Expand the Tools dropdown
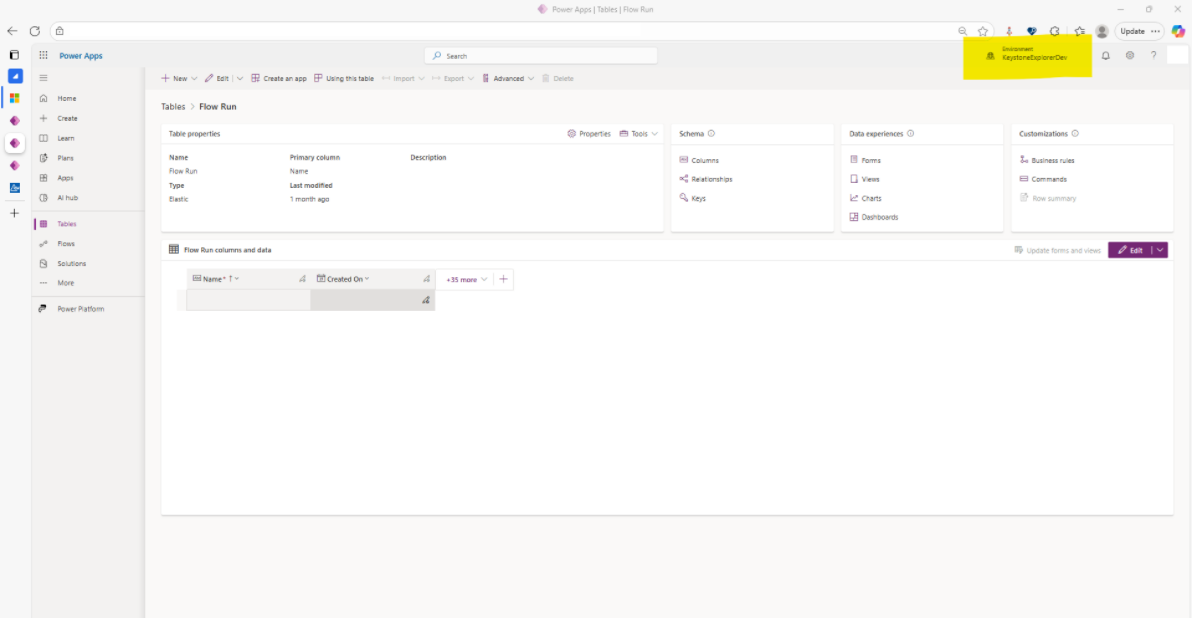 pos(639,134)
